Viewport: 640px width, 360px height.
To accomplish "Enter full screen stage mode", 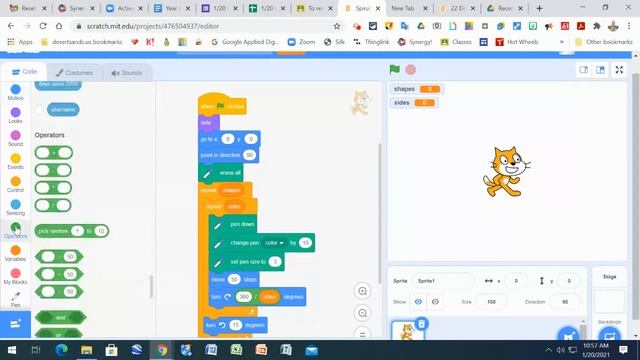I will 619,70.
